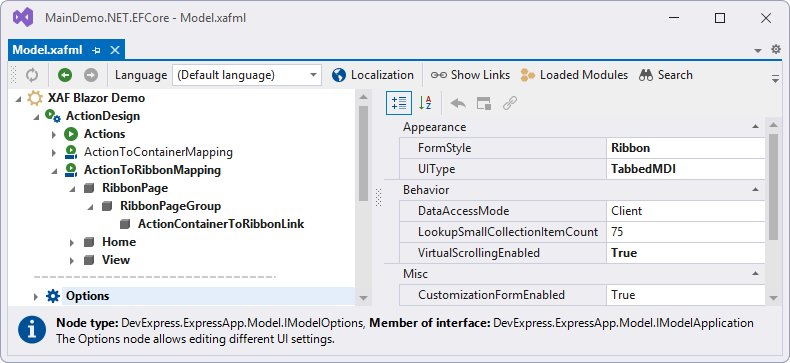
Task: Collapse the RibbonPage node
Action: (73, 189)
